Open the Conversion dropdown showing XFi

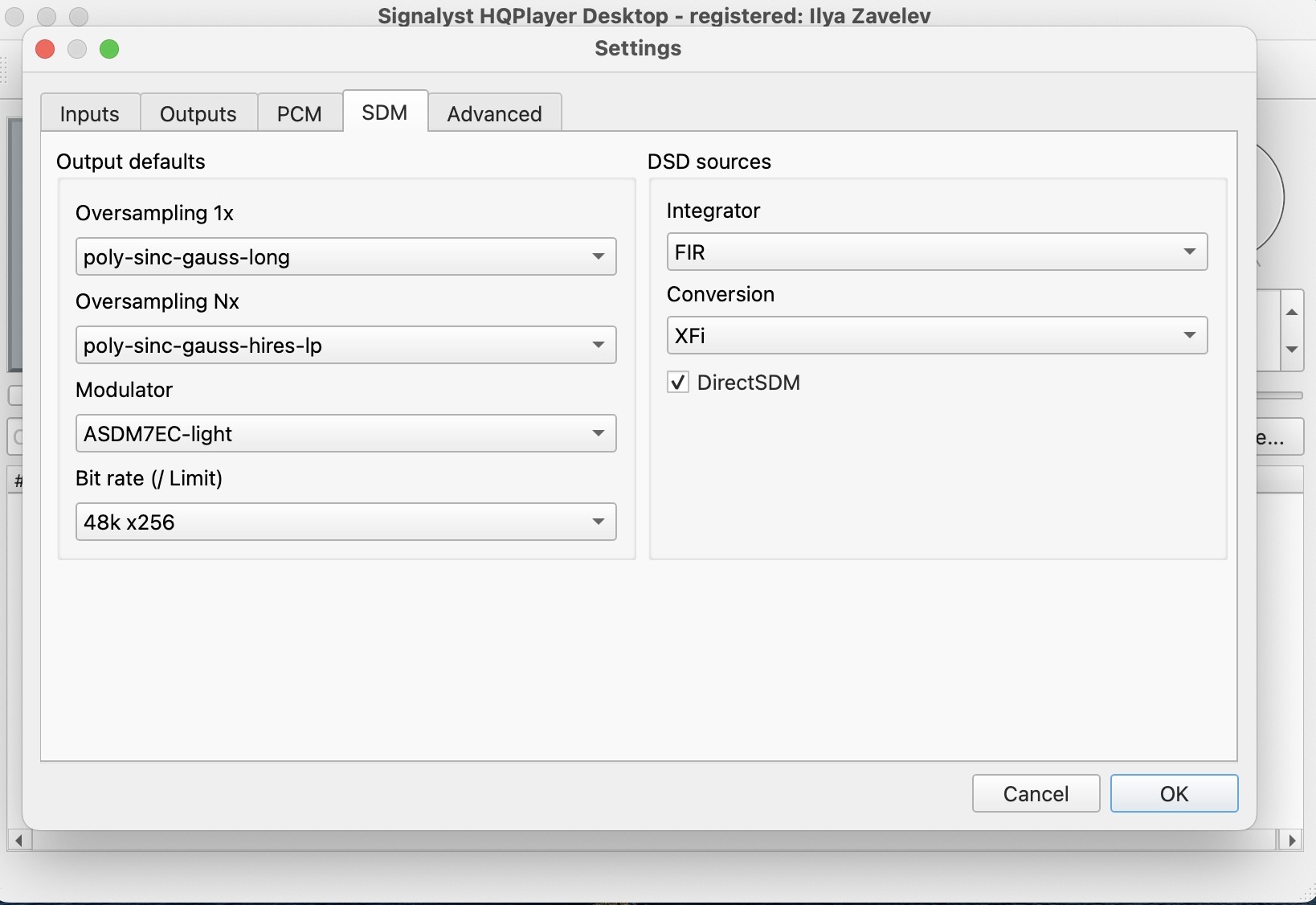tap(937, 335)
